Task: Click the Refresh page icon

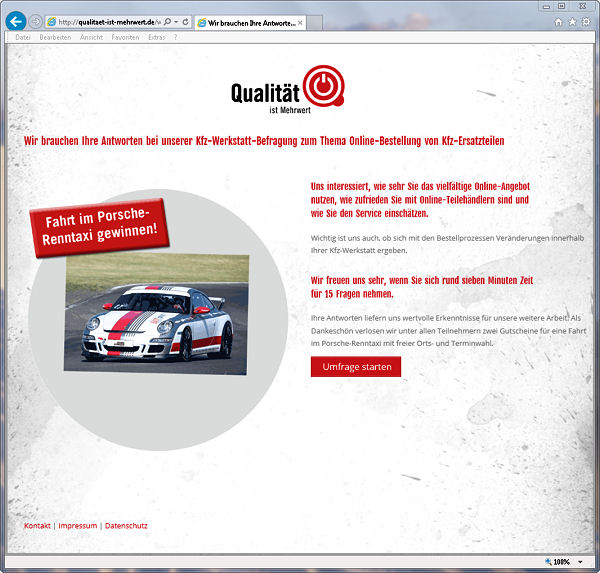Action: 185,21
